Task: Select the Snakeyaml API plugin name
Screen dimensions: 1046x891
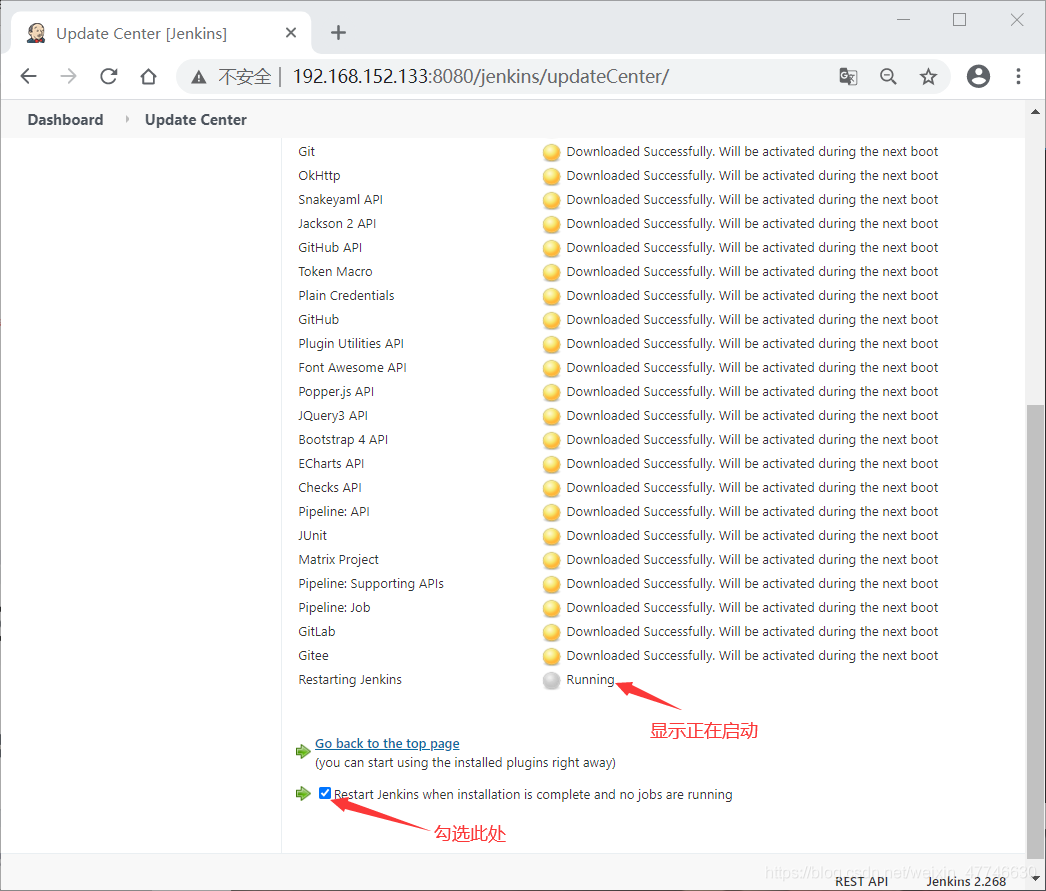Action: (340, 199)
